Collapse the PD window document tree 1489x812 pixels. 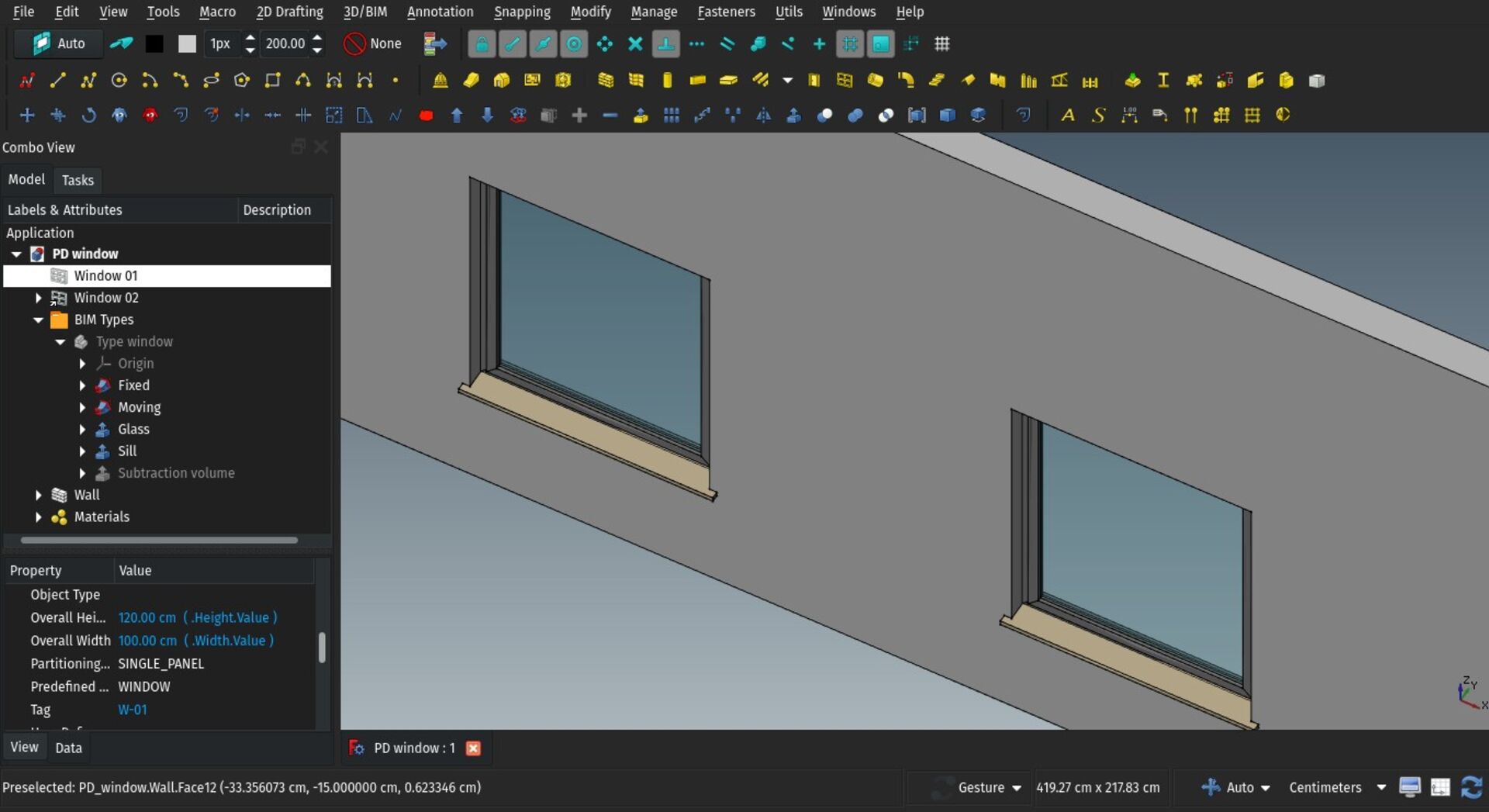coord(16,254)
